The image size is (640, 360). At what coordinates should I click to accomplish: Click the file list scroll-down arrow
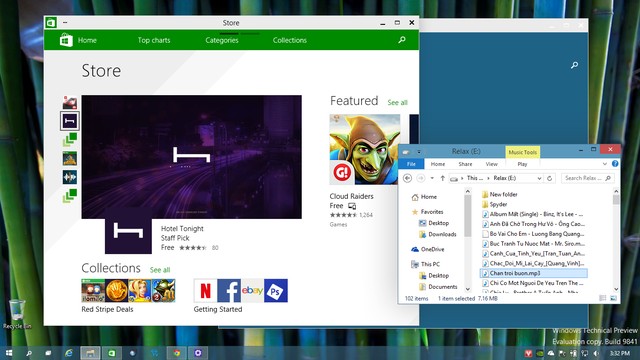616,289
